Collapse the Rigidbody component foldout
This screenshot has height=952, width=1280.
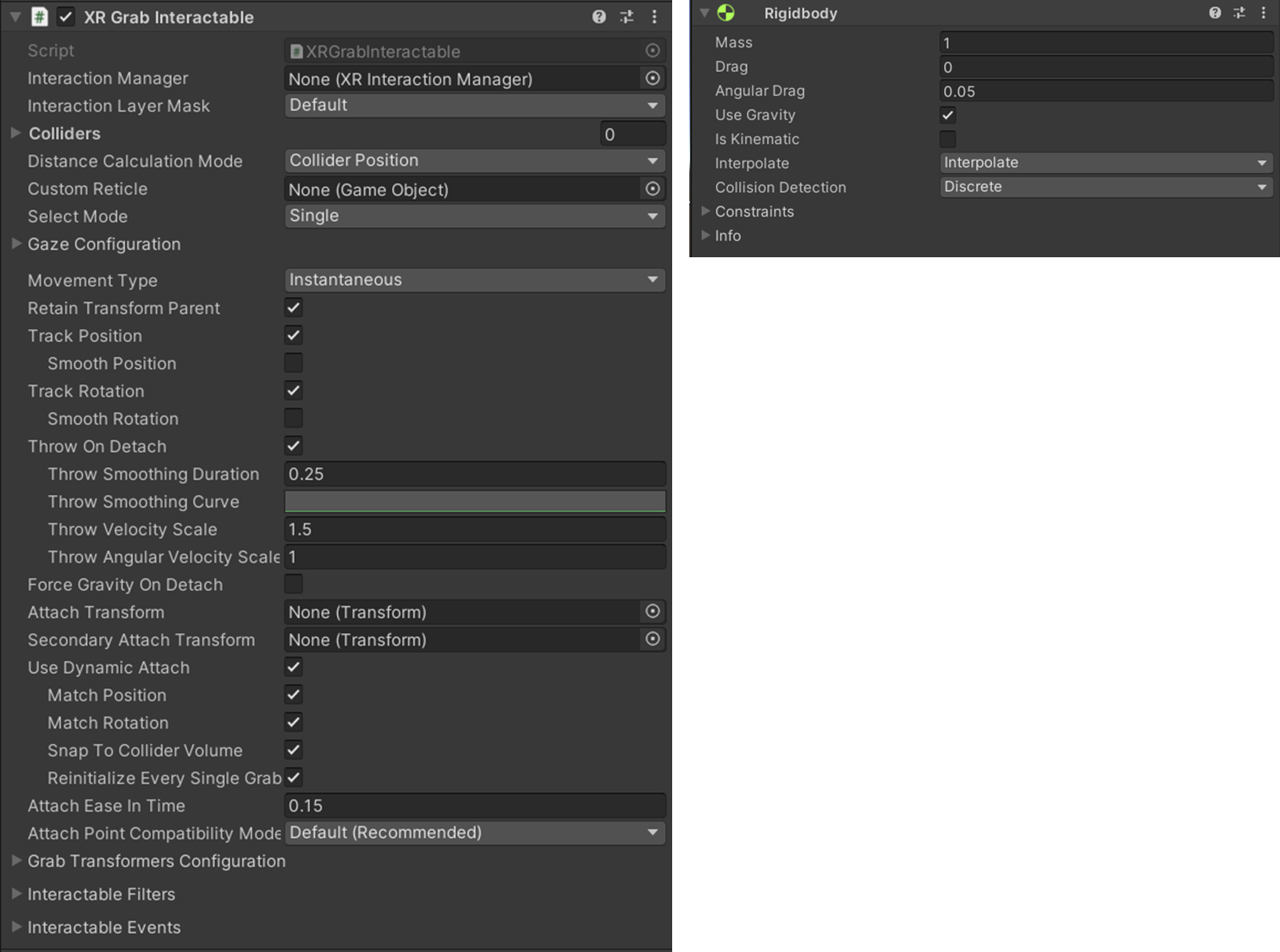704,13
